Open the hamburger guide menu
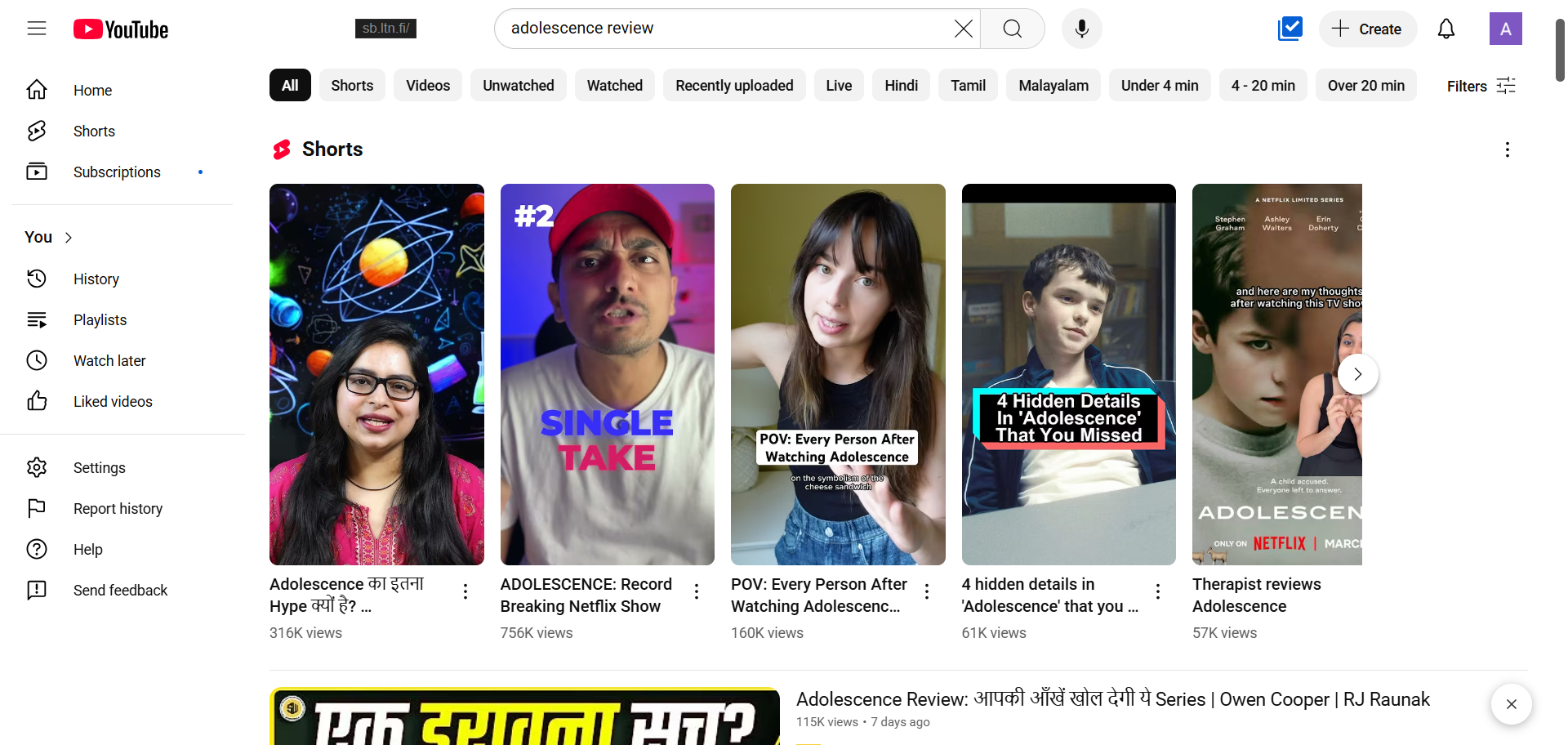This screenshot has height=745, width=1568. [37, 29]
